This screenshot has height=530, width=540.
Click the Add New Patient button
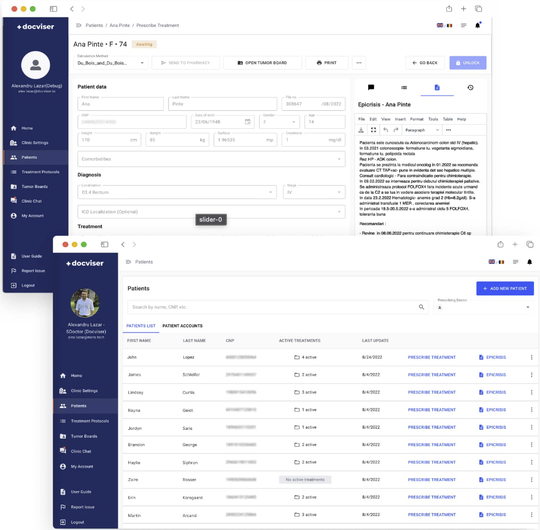click(505, 289)
